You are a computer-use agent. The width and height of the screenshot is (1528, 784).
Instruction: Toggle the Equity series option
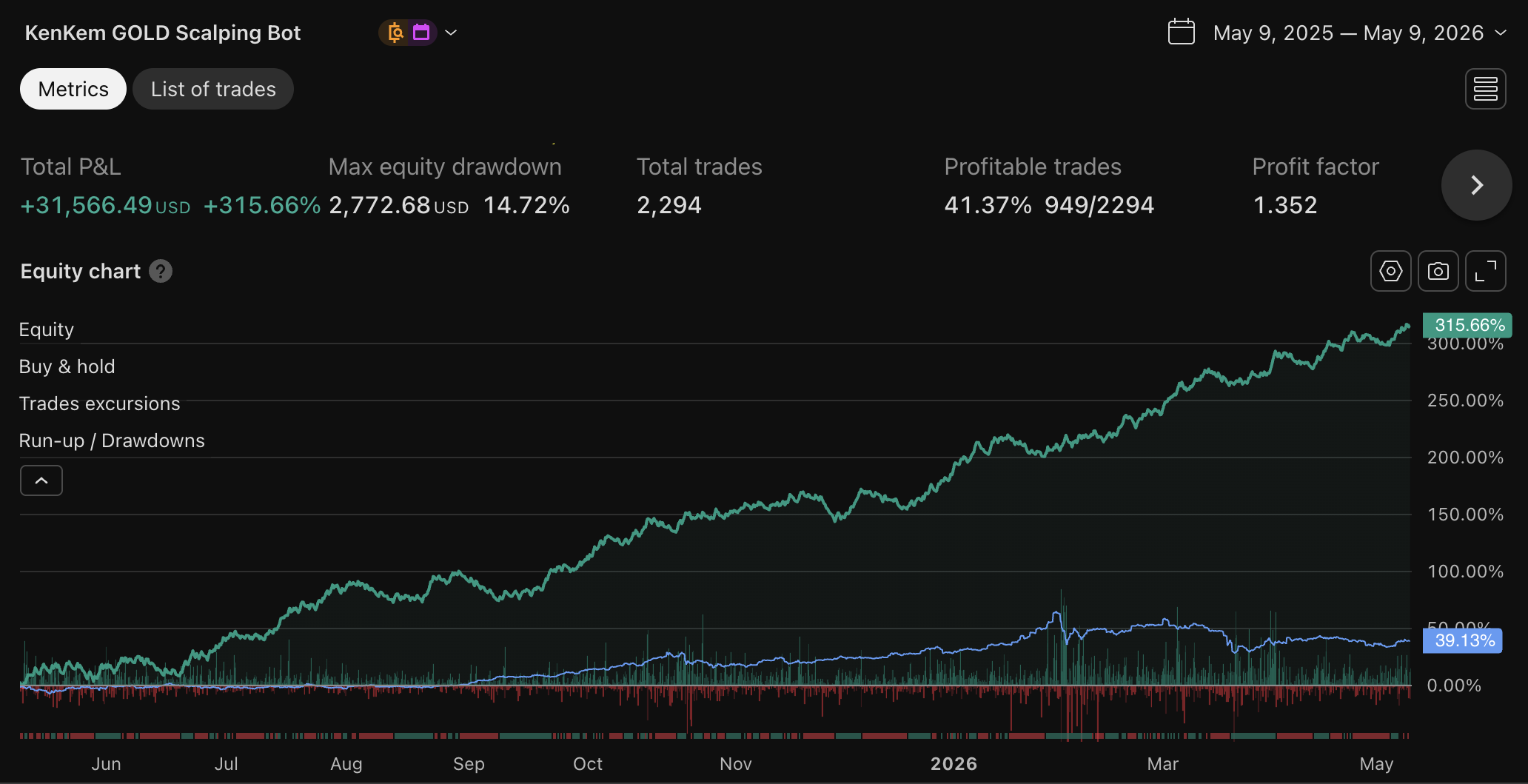coord(47,329)
